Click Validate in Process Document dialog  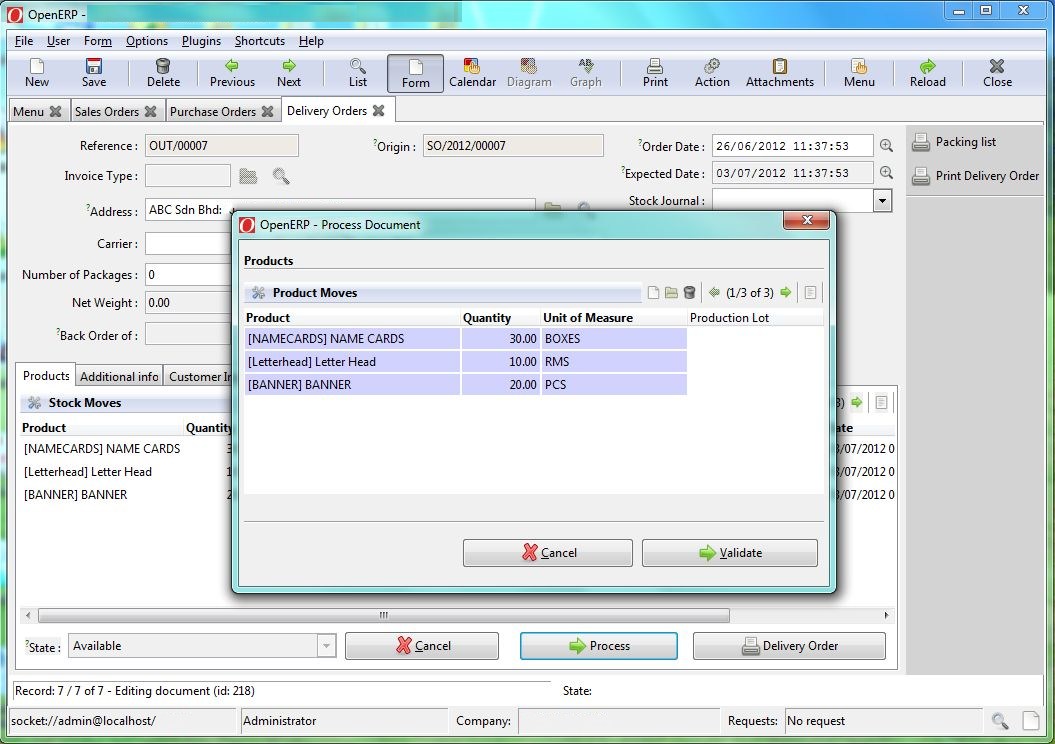729,553
